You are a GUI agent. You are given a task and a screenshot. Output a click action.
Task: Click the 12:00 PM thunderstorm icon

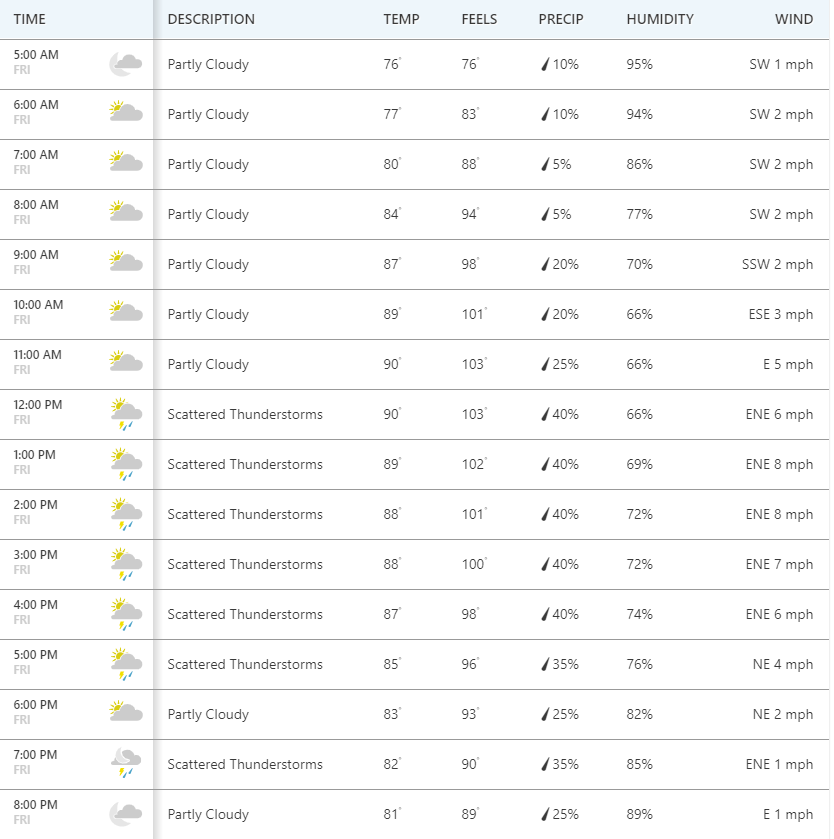[125, 414]
